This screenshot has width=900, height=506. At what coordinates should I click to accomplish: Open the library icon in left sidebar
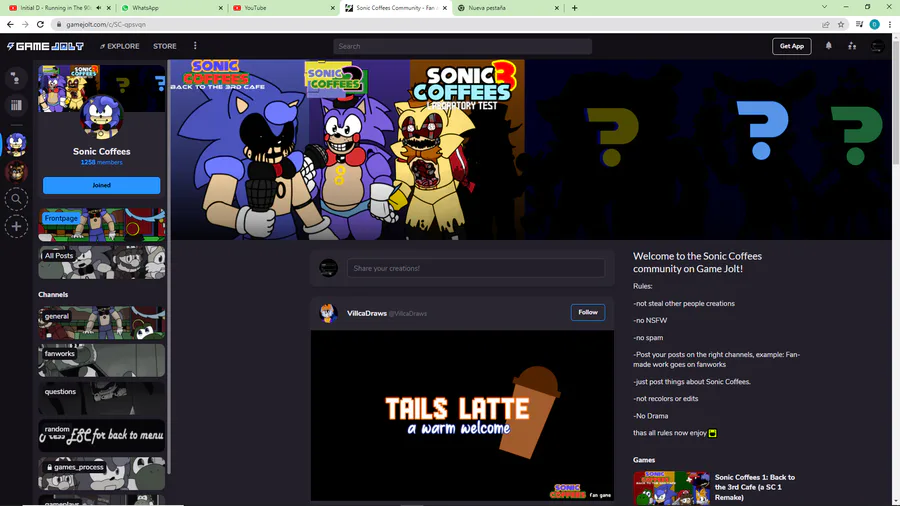coord(16,105)
